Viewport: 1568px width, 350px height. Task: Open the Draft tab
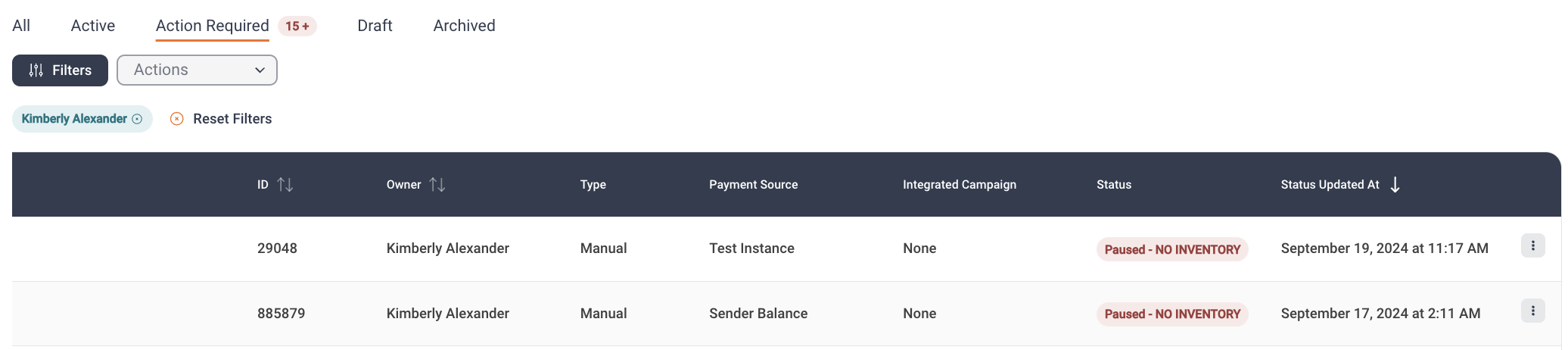pyautogui.click(x=375, y=26)
